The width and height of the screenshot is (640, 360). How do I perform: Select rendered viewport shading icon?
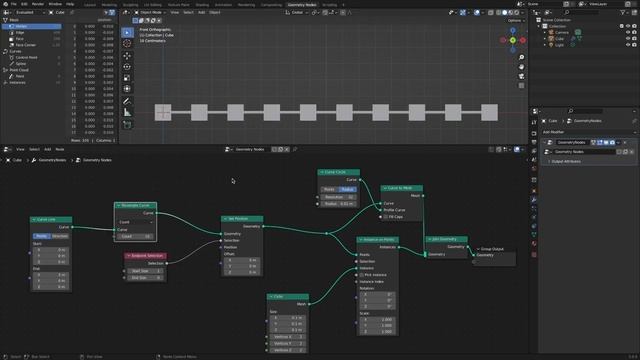(x=517, y=13)
